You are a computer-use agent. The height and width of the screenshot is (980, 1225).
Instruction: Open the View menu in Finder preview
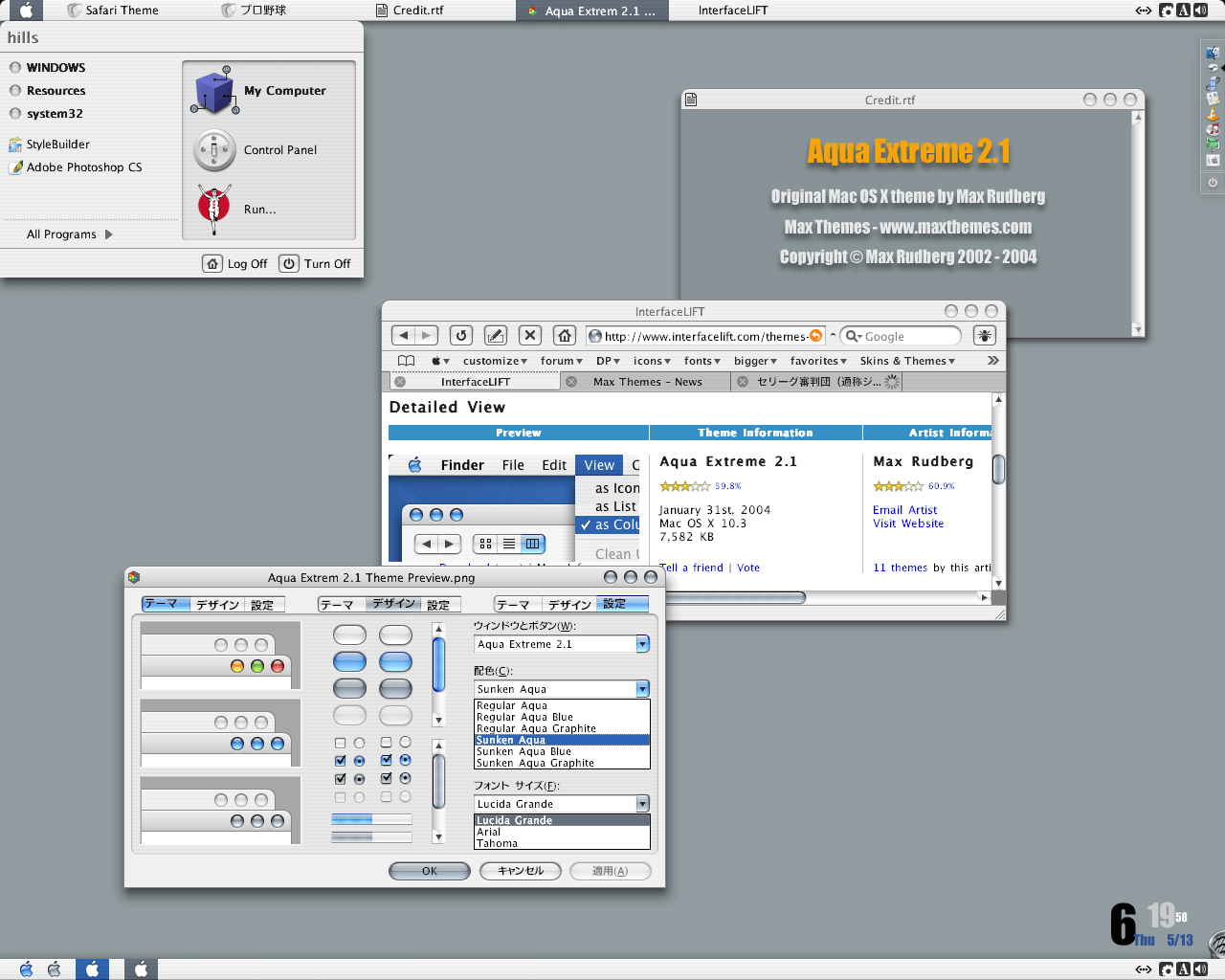[x=599, y=465]
